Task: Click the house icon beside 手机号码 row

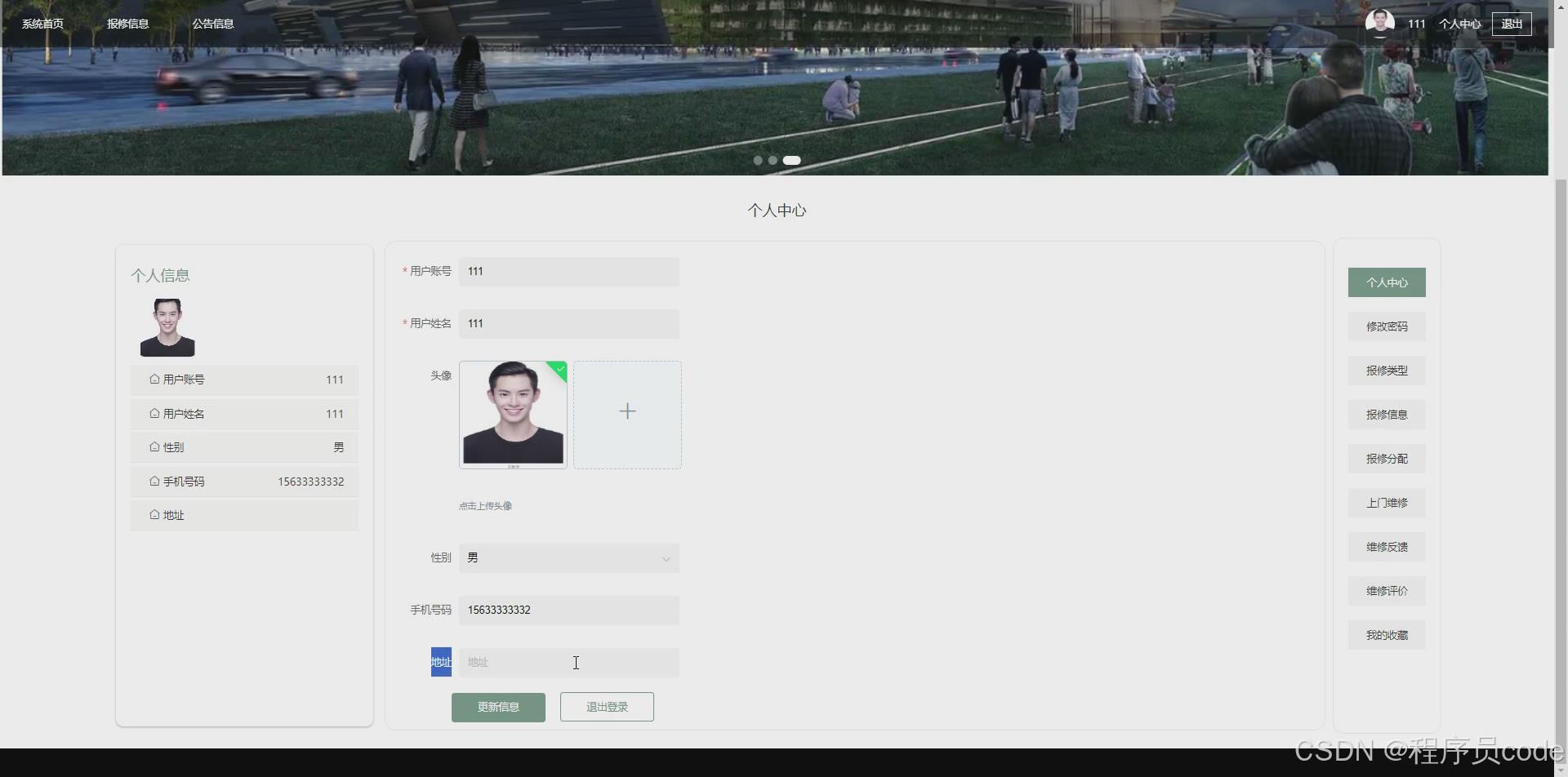Action: [154, 481]
